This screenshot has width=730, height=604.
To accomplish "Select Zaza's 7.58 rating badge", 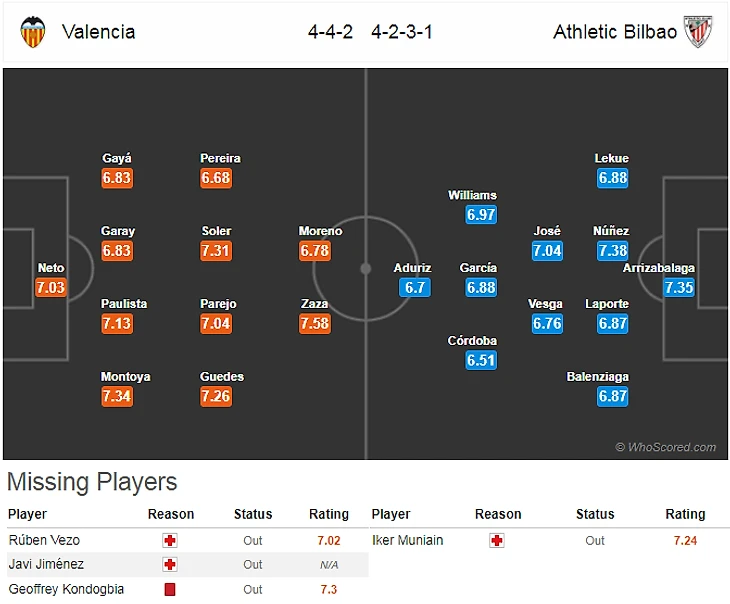I will [314, 324].
